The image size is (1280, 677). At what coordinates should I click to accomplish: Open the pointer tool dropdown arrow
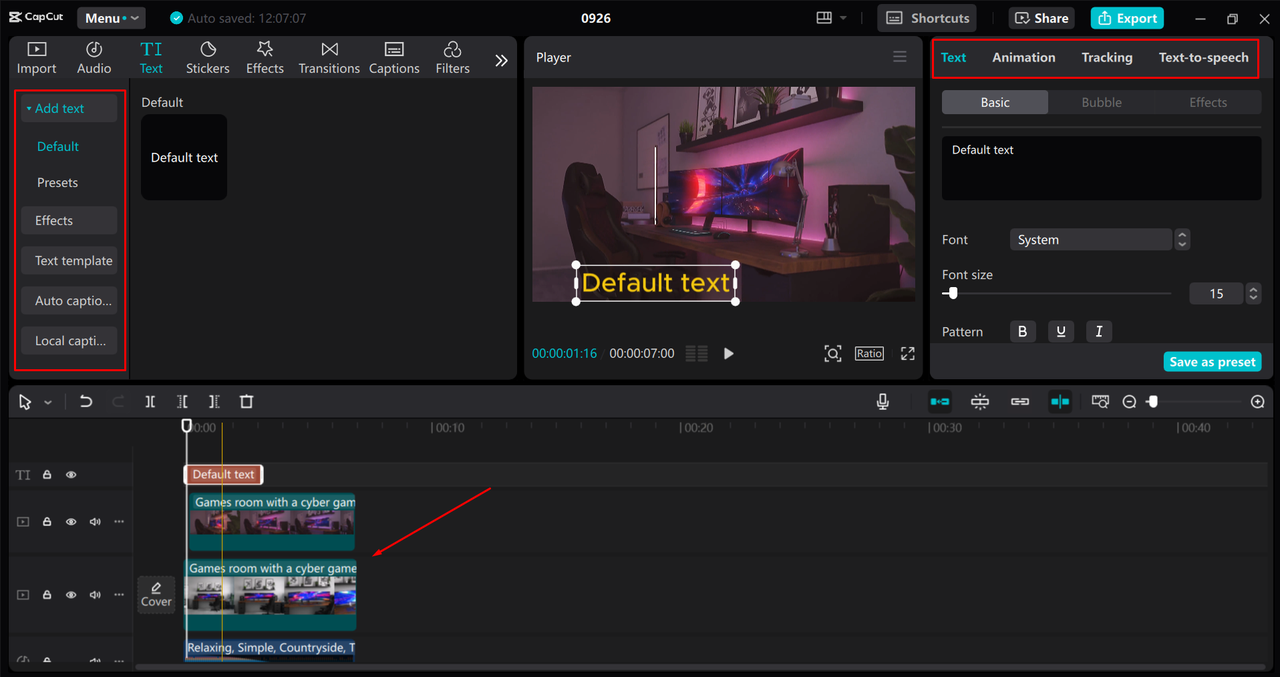coord(48,402)
